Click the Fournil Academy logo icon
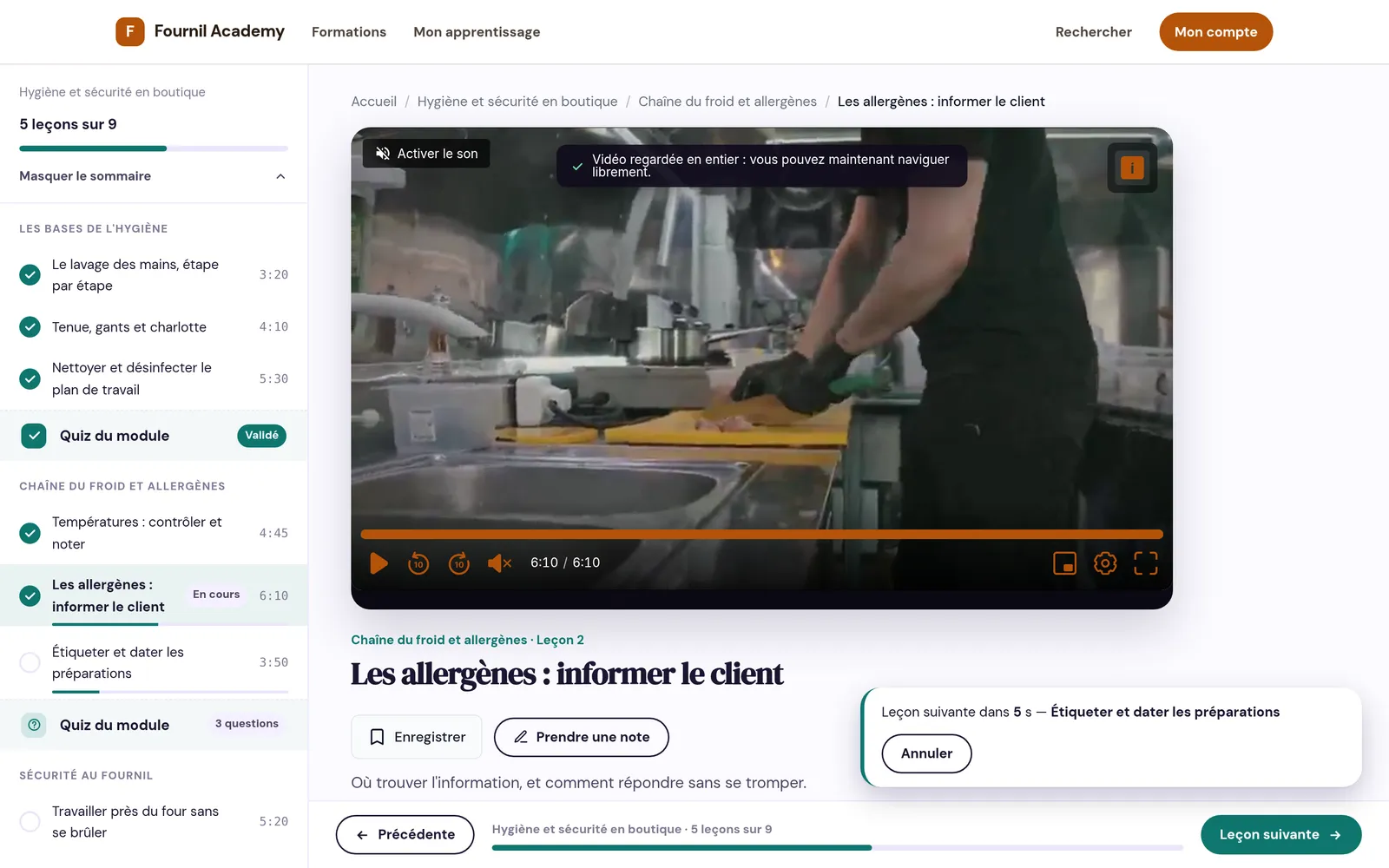The height and width of the screenshot is (868, 1389). 130,32
